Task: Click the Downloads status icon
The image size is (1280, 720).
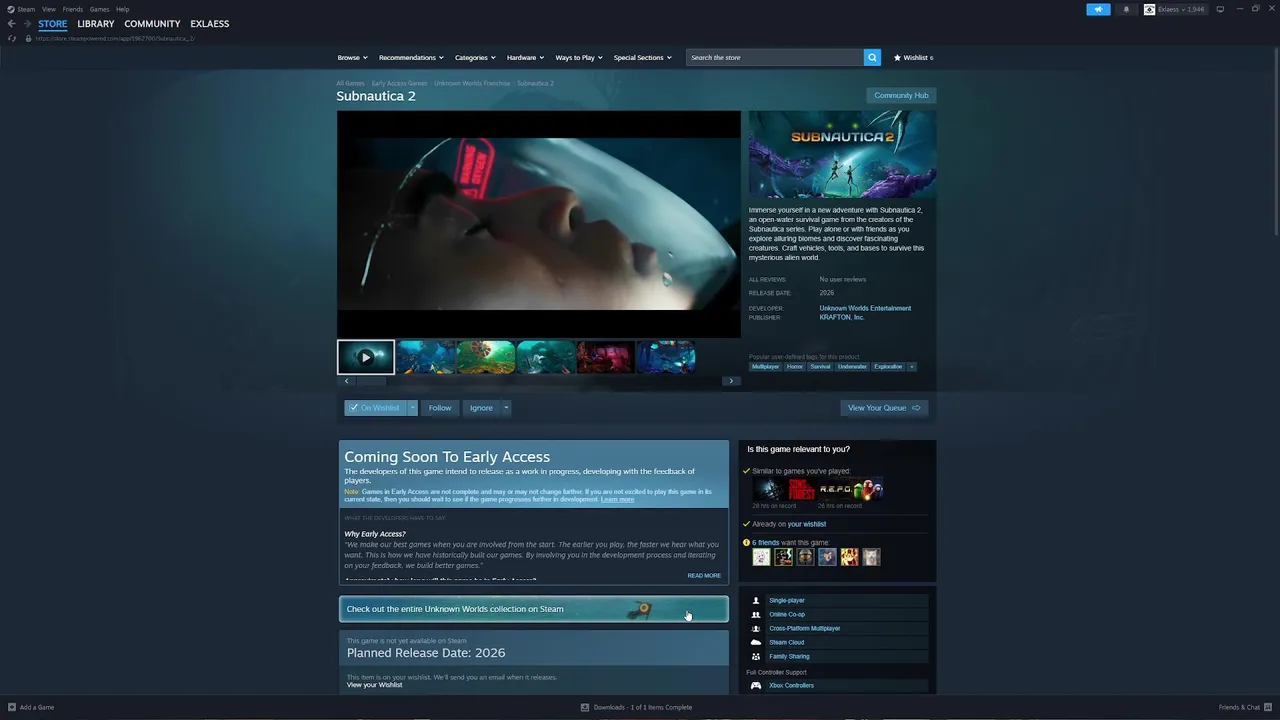Action: [585, 707]
